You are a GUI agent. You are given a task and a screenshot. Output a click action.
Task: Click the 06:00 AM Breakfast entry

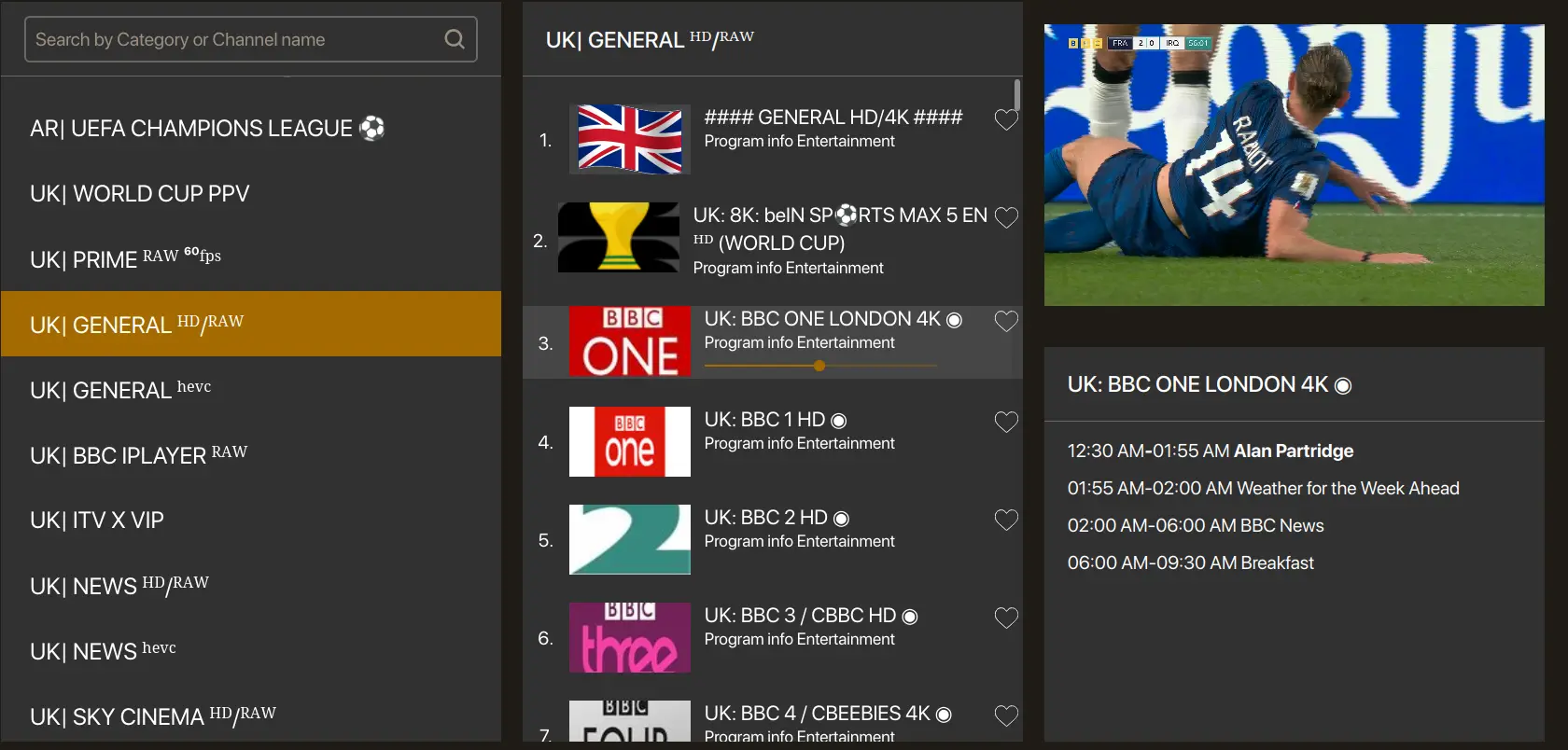[x=1191, y=562]
